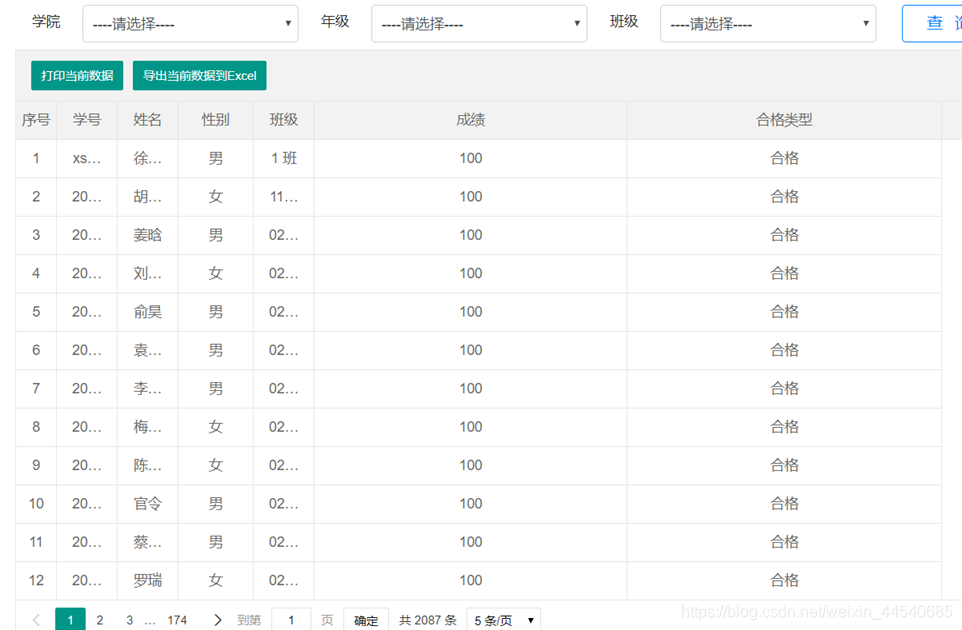
Task: Click name cell 梅… in row 8
Action: click(x=147, y=428)
